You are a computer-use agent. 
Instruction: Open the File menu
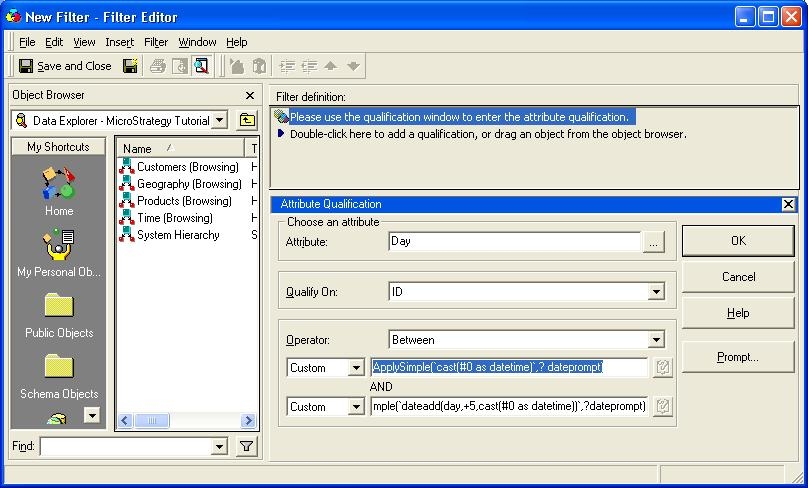tap(27, 42)
